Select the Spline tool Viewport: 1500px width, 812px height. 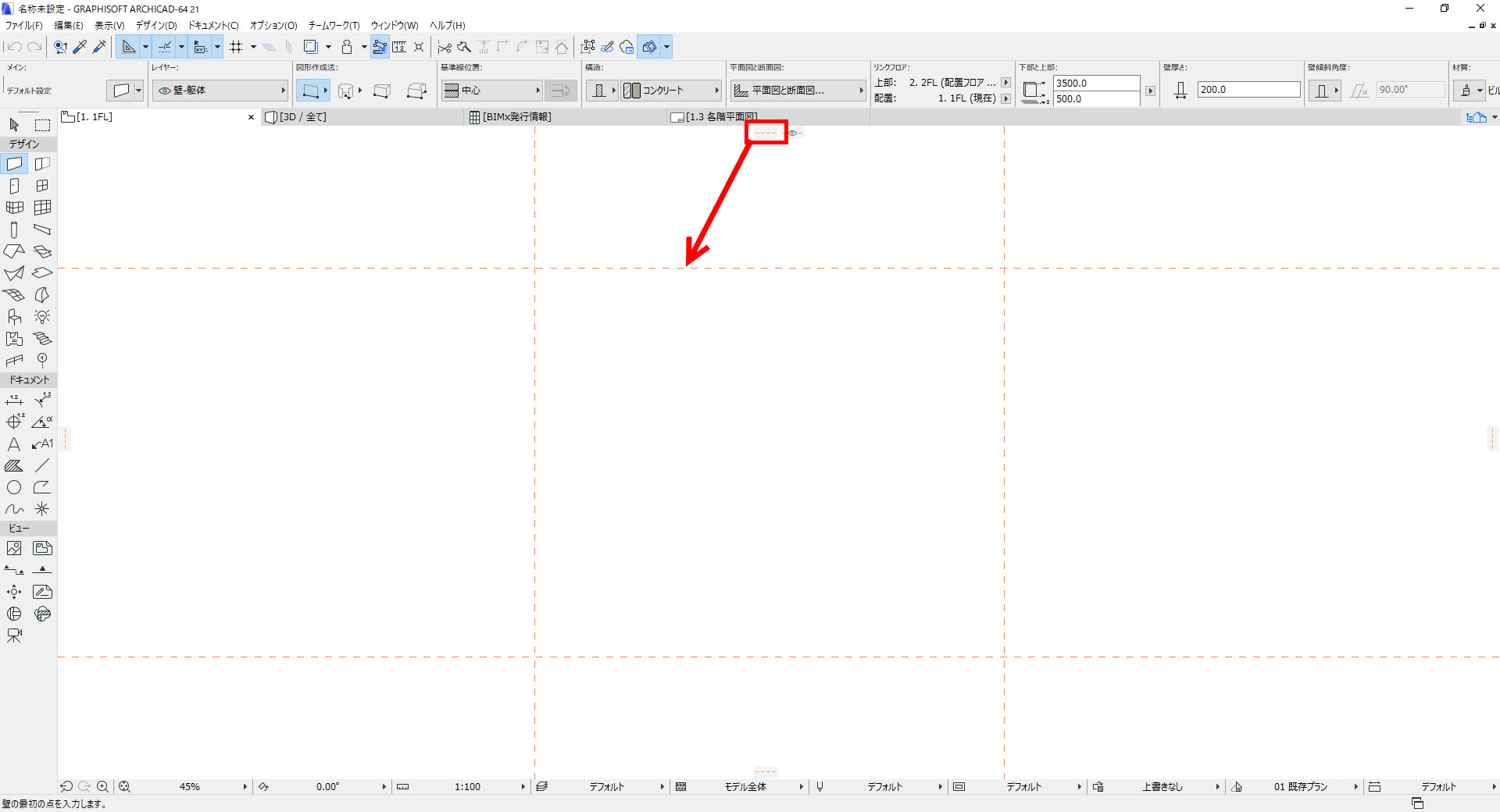[x=14, y=509]
